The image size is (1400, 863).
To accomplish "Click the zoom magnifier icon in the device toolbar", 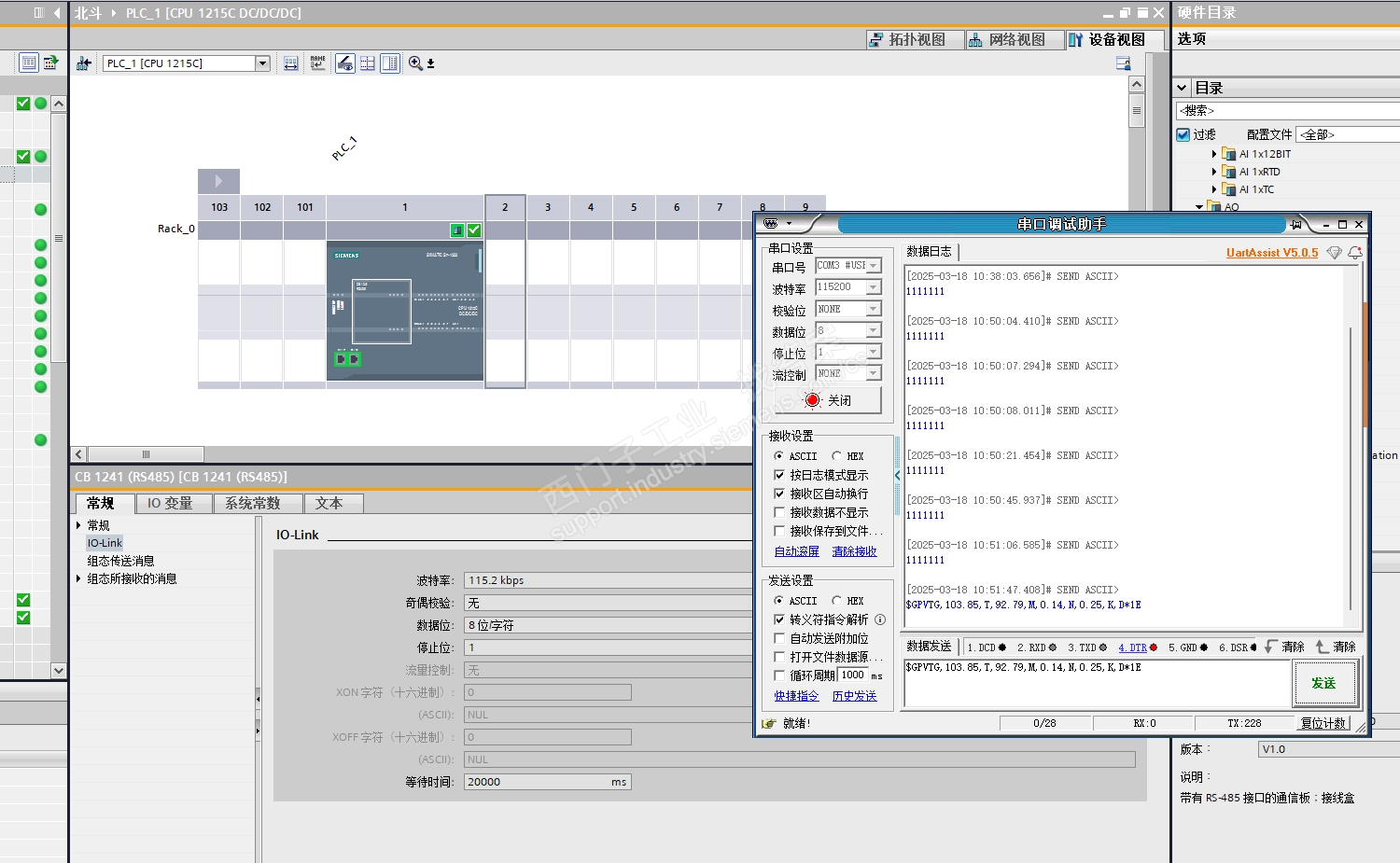I will click(415, 63).
